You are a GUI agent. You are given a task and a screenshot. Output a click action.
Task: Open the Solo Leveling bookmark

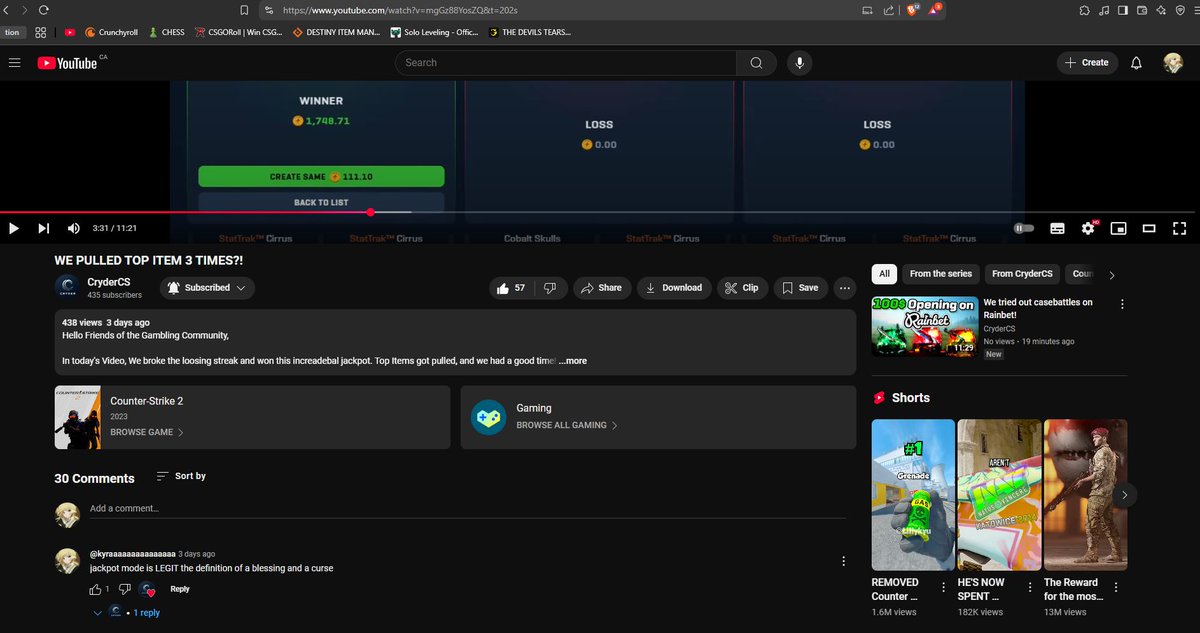[433, 32]
